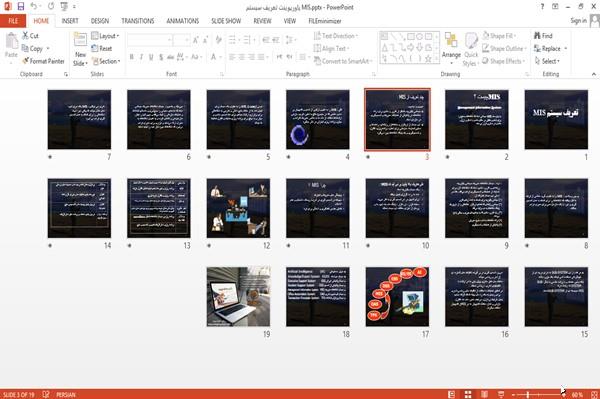
Task: Expand the Layout dropdown
Action: tap(105, 36)
